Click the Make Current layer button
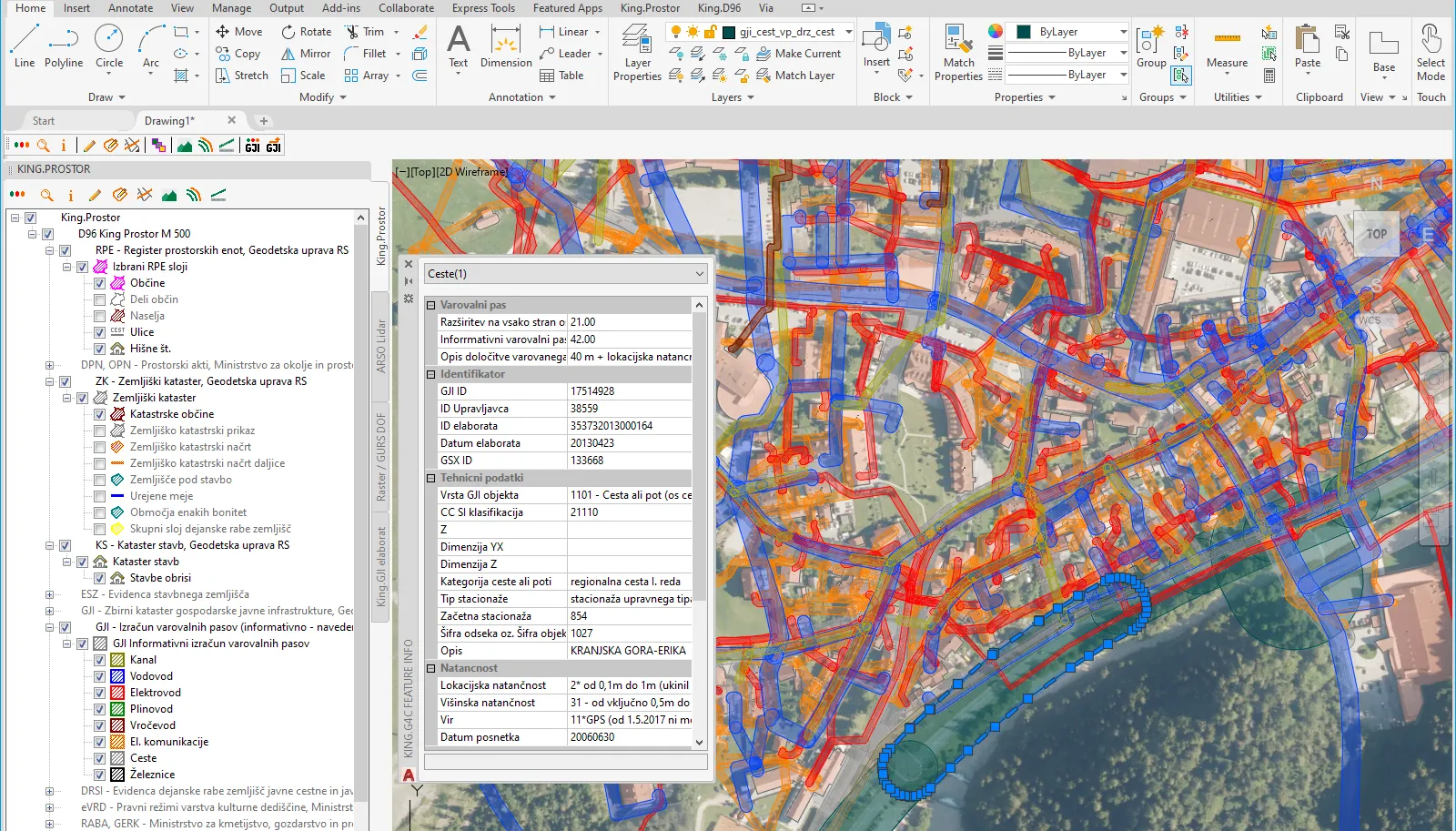1456x831 pixels. coord(798,54)
